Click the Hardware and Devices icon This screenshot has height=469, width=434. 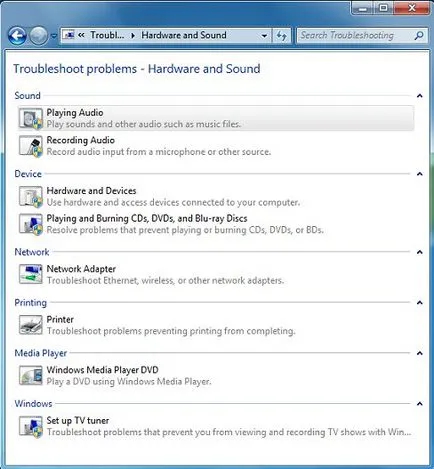point(31,196)
